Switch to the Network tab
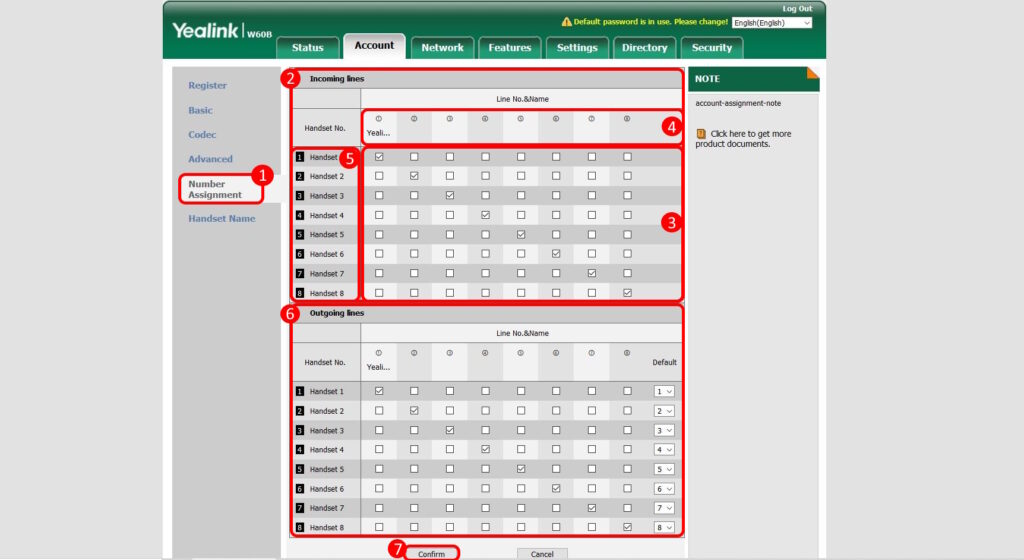This screenshot has height=560, width=1024. [x=442, y=47]
